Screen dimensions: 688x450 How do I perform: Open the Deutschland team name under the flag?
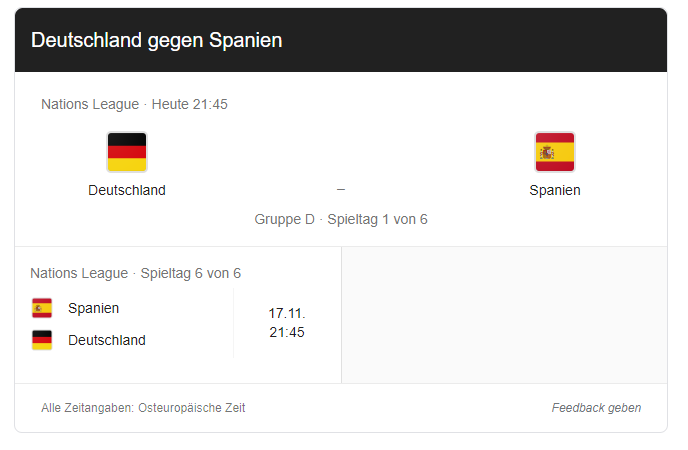[x=127, y=190]
